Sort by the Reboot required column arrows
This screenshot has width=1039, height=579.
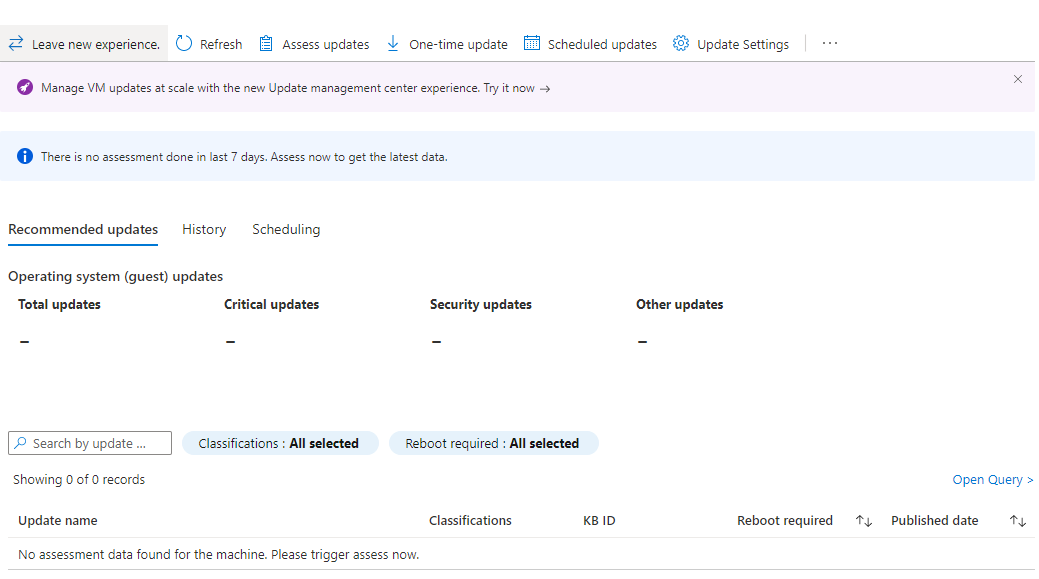point(864,521)
